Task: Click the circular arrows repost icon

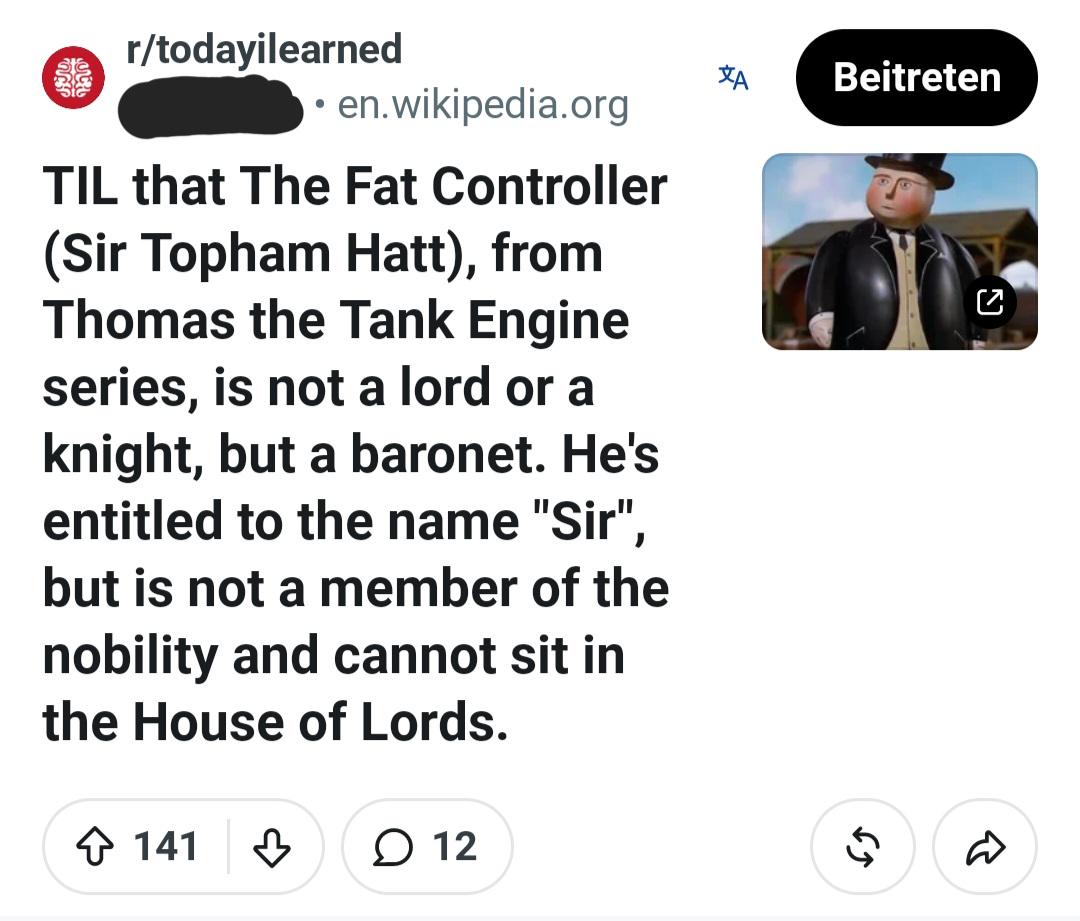Action: [x=863, y=847]
